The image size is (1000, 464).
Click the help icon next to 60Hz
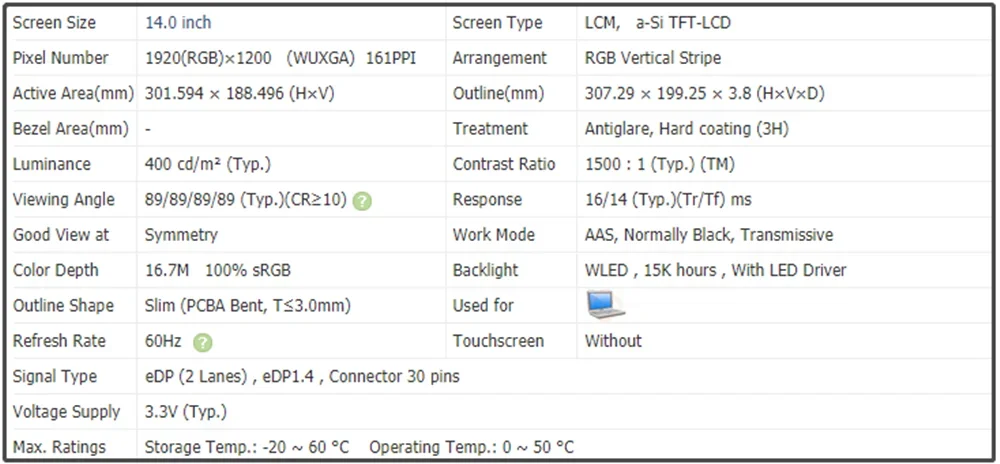(203, 342)
